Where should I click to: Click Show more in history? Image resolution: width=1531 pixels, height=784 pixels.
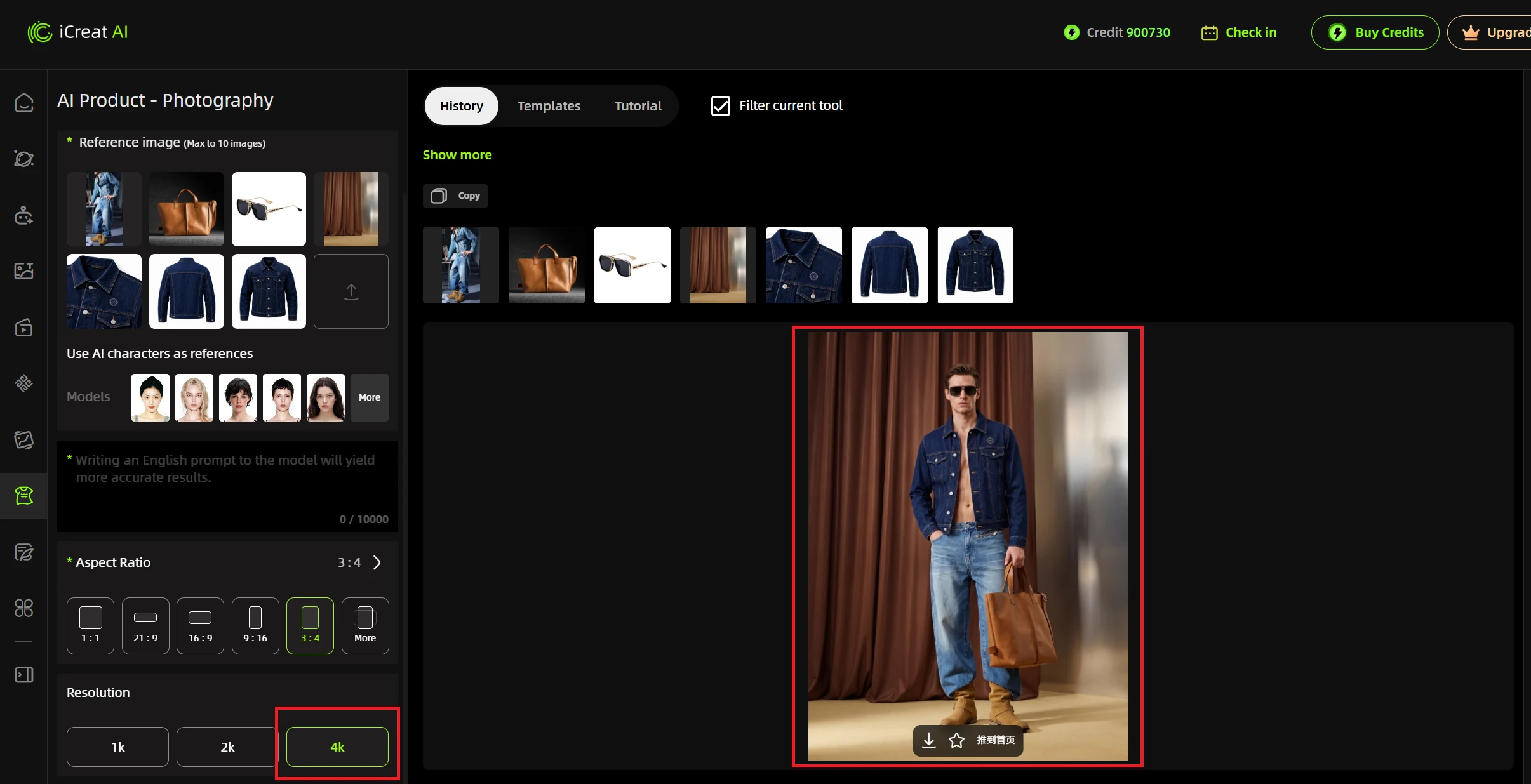pyautogui.click(x=457, y=155)
